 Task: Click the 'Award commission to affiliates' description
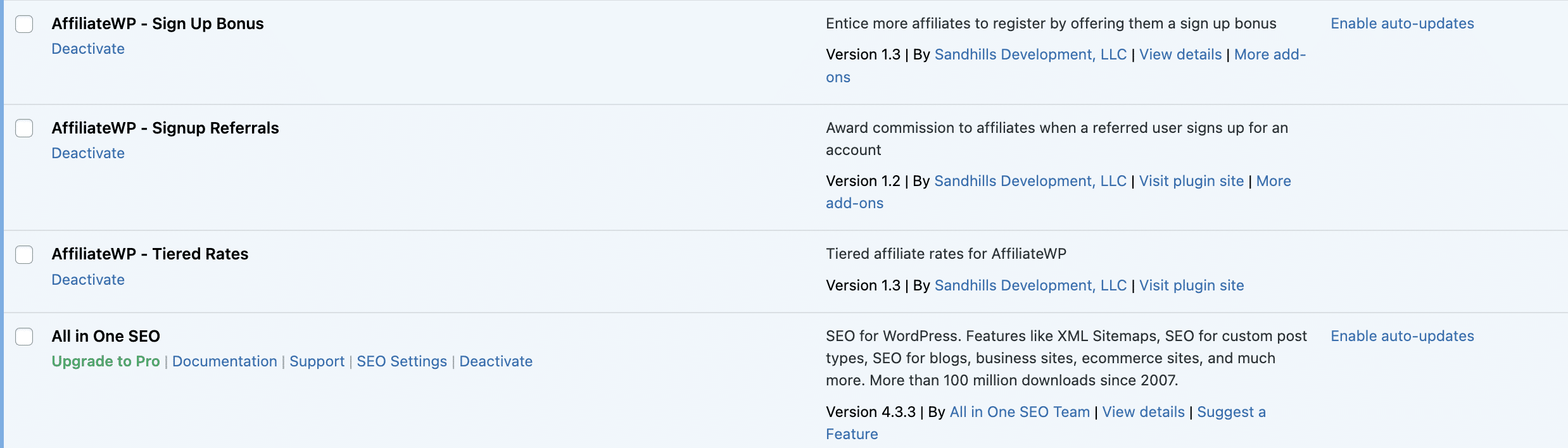tap(1057, 139)
